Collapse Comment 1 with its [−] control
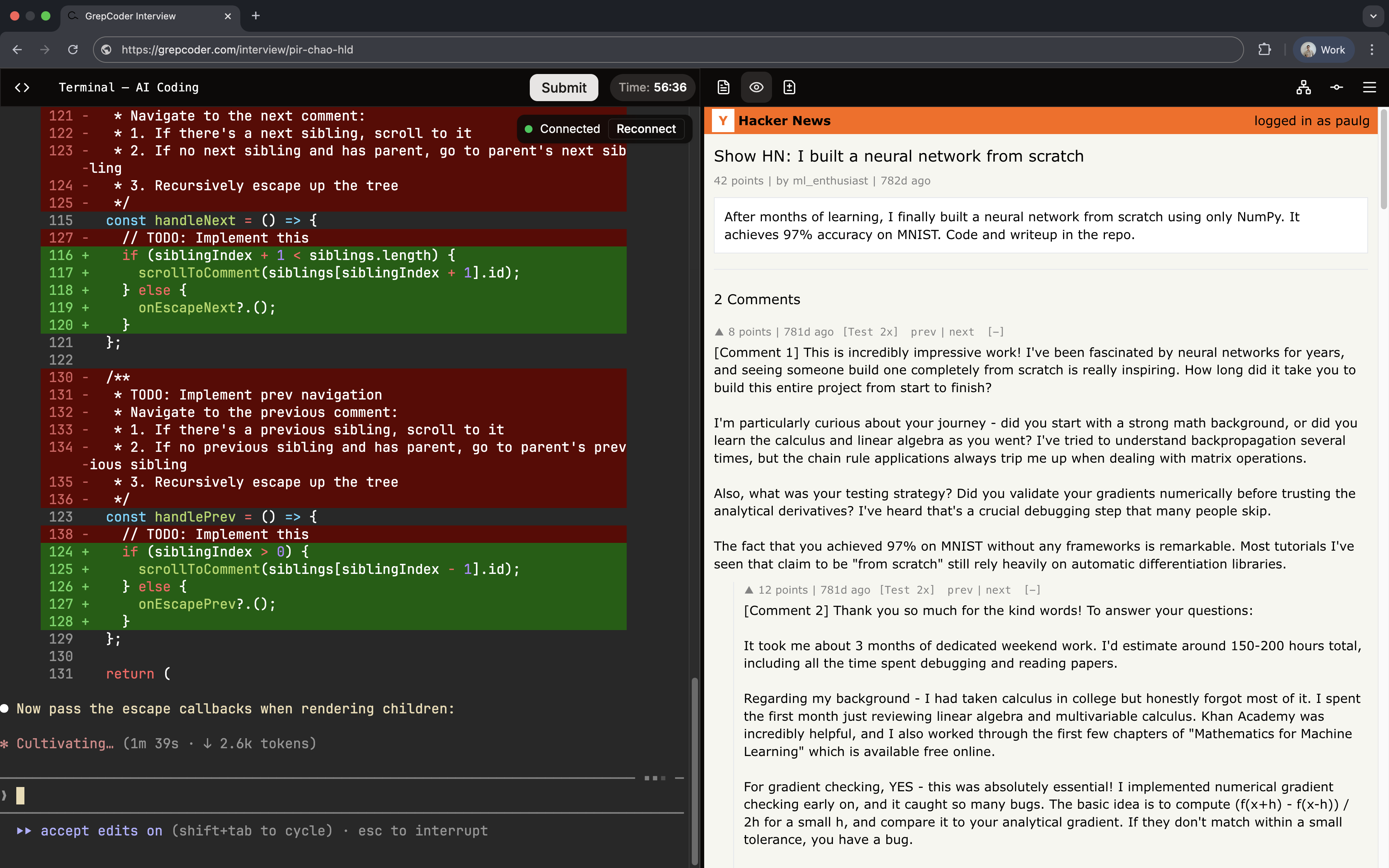 click(x=996, y=331)
